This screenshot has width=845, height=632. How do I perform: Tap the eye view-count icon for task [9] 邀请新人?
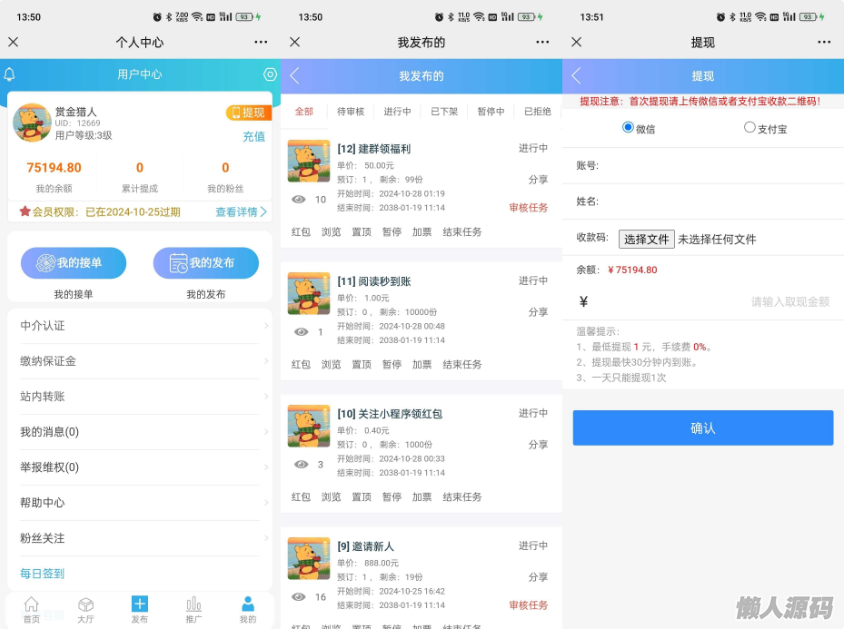tap(299, 597)
